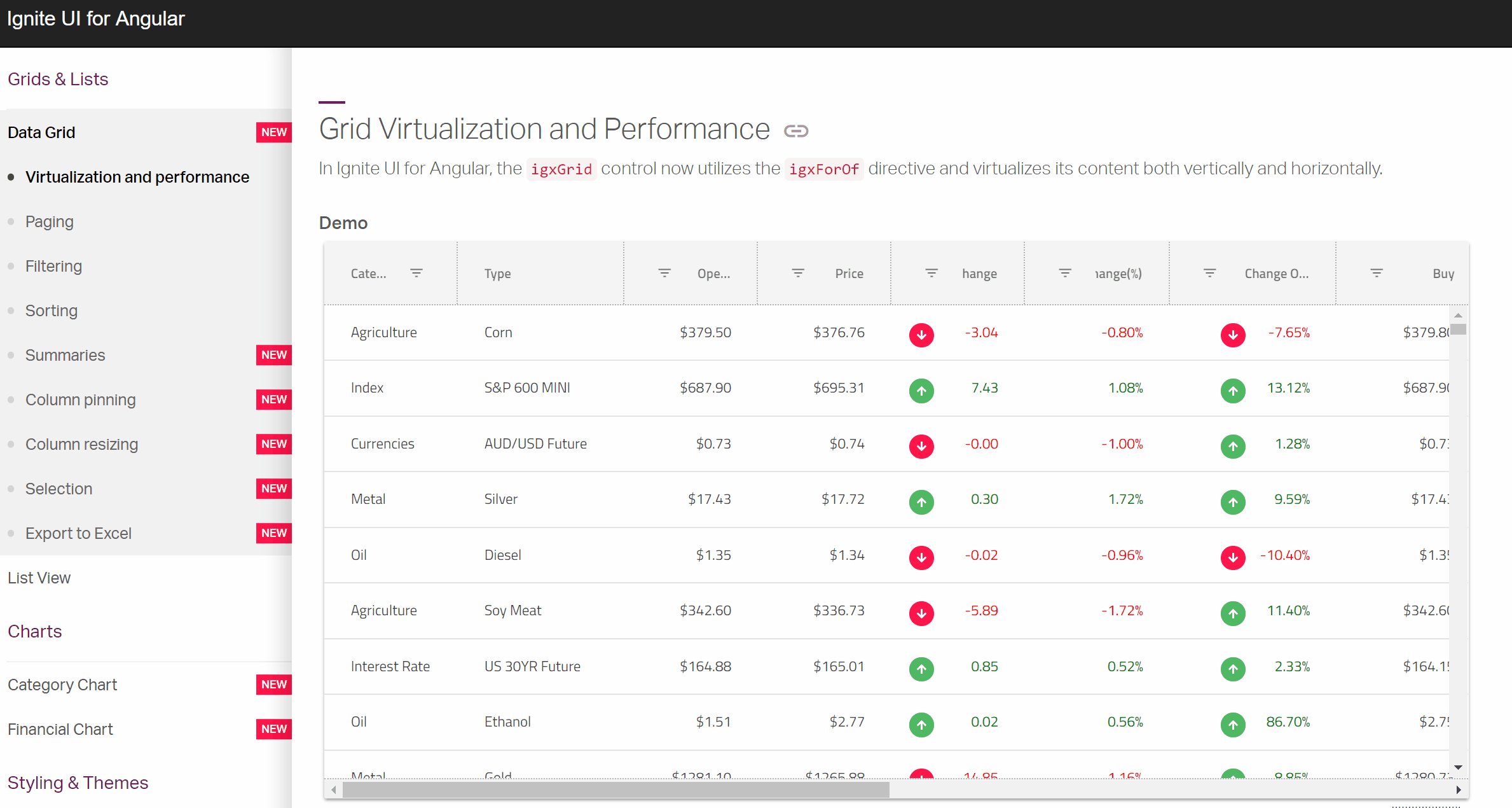The width and height of the screenshot is (1512, 808).
Task: Open the Change(%) column filter icon
Action: (1065, 273)
